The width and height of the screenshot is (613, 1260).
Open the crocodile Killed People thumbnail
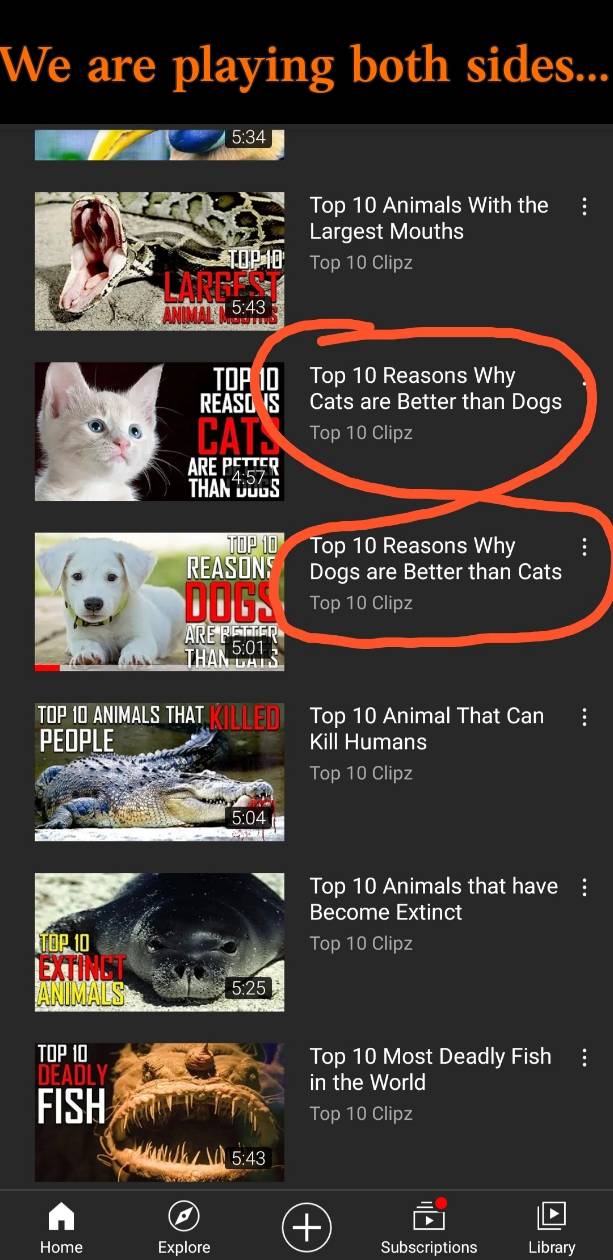click(x=159, y=771)
